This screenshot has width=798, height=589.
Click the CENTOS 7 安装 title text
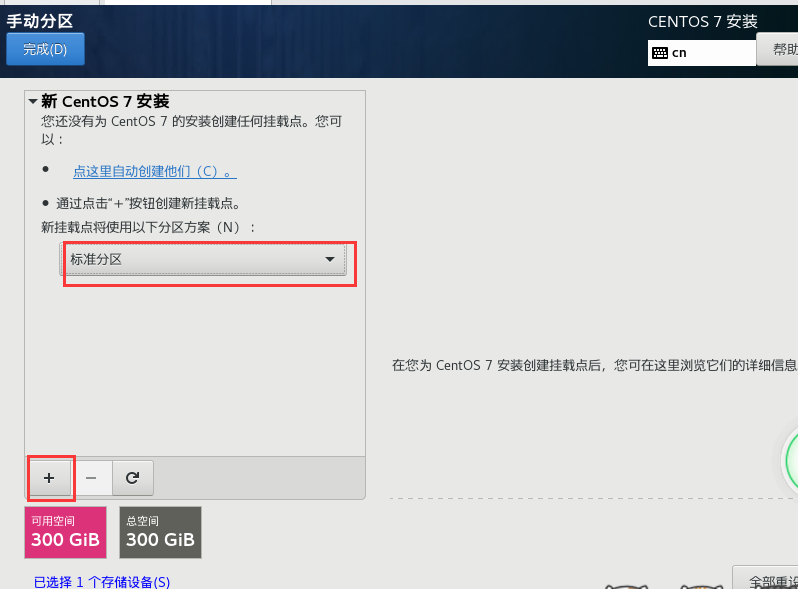point(703,22)
